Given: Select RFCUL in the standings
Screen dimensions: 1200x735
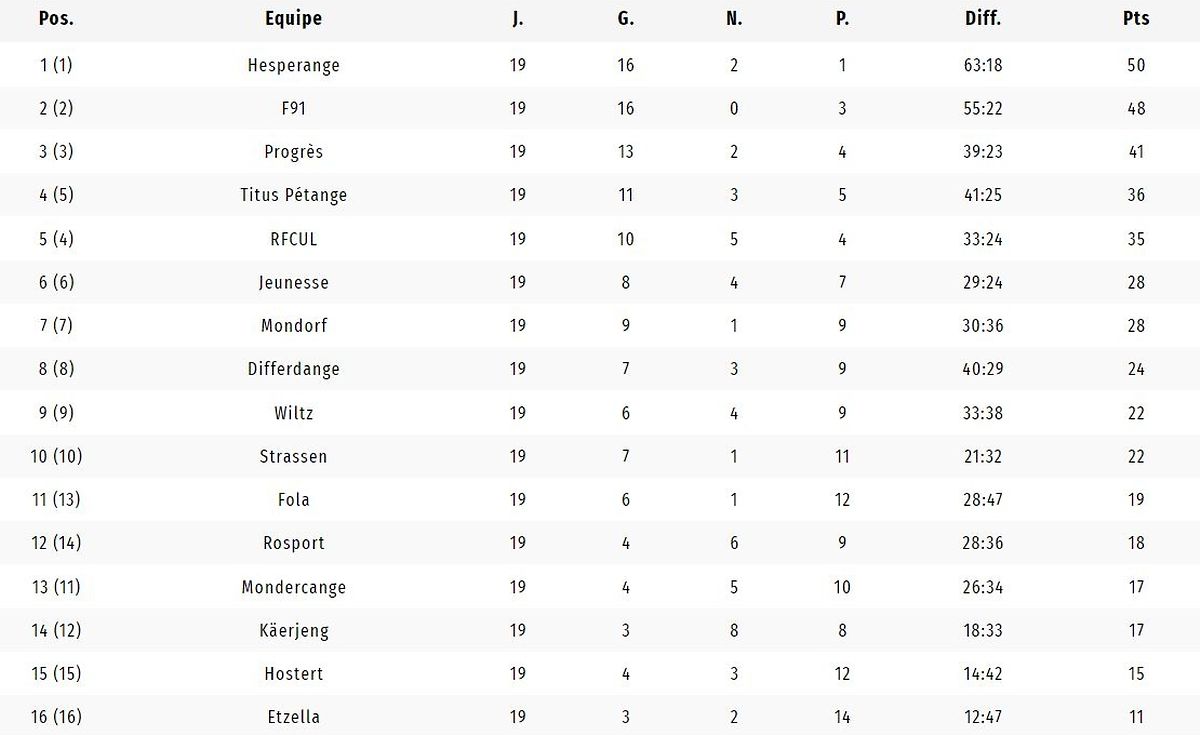Looking at the screenshot, I should pyautogui.click(x=293, y=239).
